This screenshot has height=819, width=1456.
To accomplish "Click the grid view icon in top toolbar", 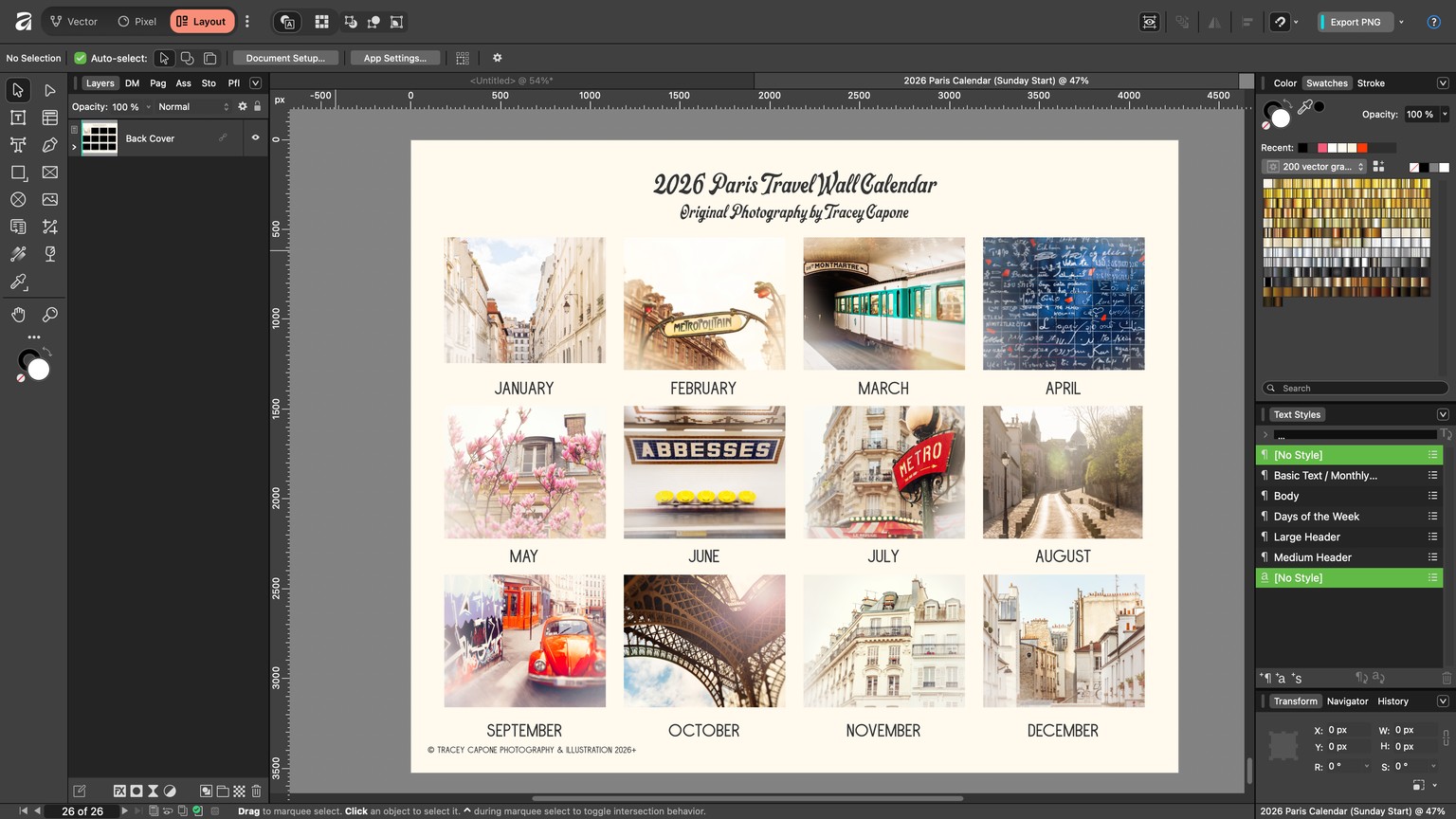I will pyautogui.click(x=321, y=22).
